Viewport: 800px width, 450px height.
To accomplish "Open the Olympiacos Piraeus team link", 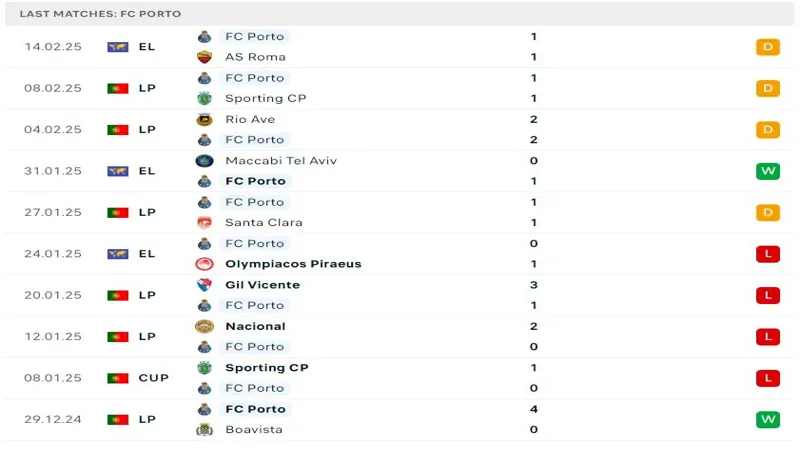I will point(293,264).
